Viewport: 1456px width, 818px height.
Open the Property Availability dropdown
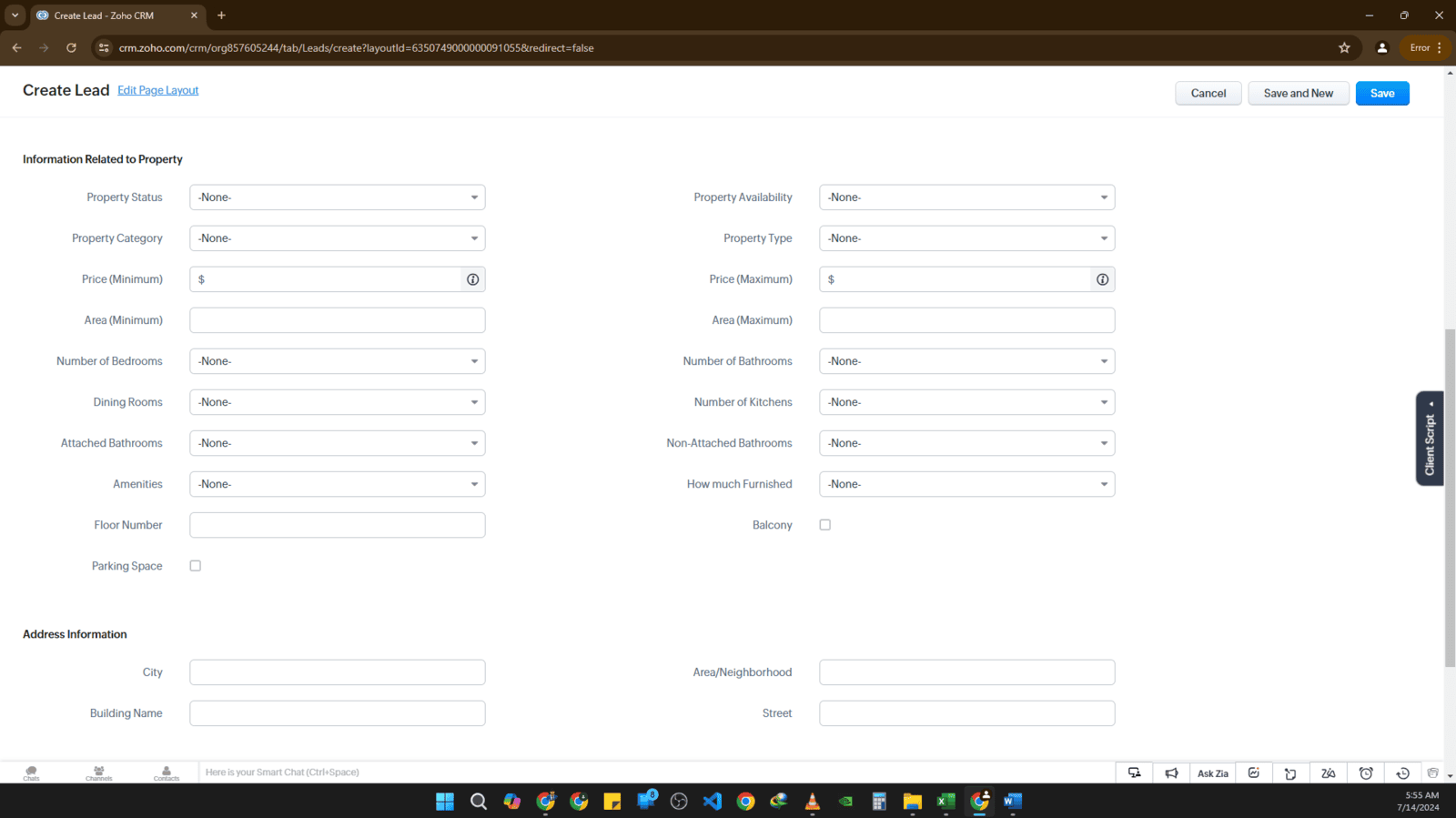(967, 197)
